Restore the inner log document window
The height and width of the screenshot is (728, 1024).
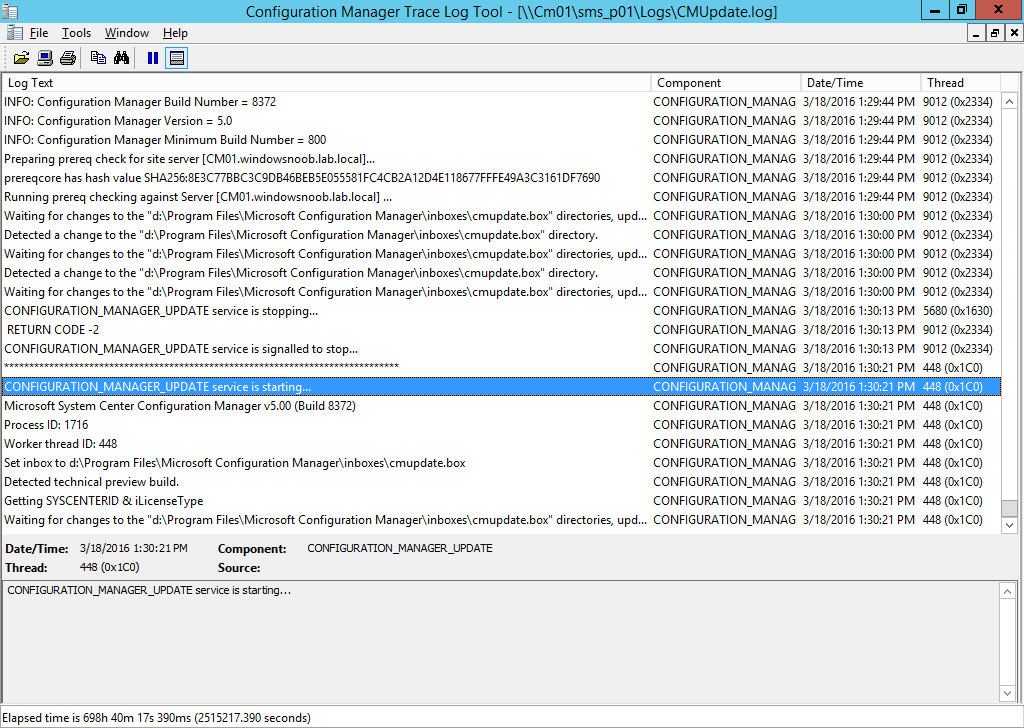(995, 33)
